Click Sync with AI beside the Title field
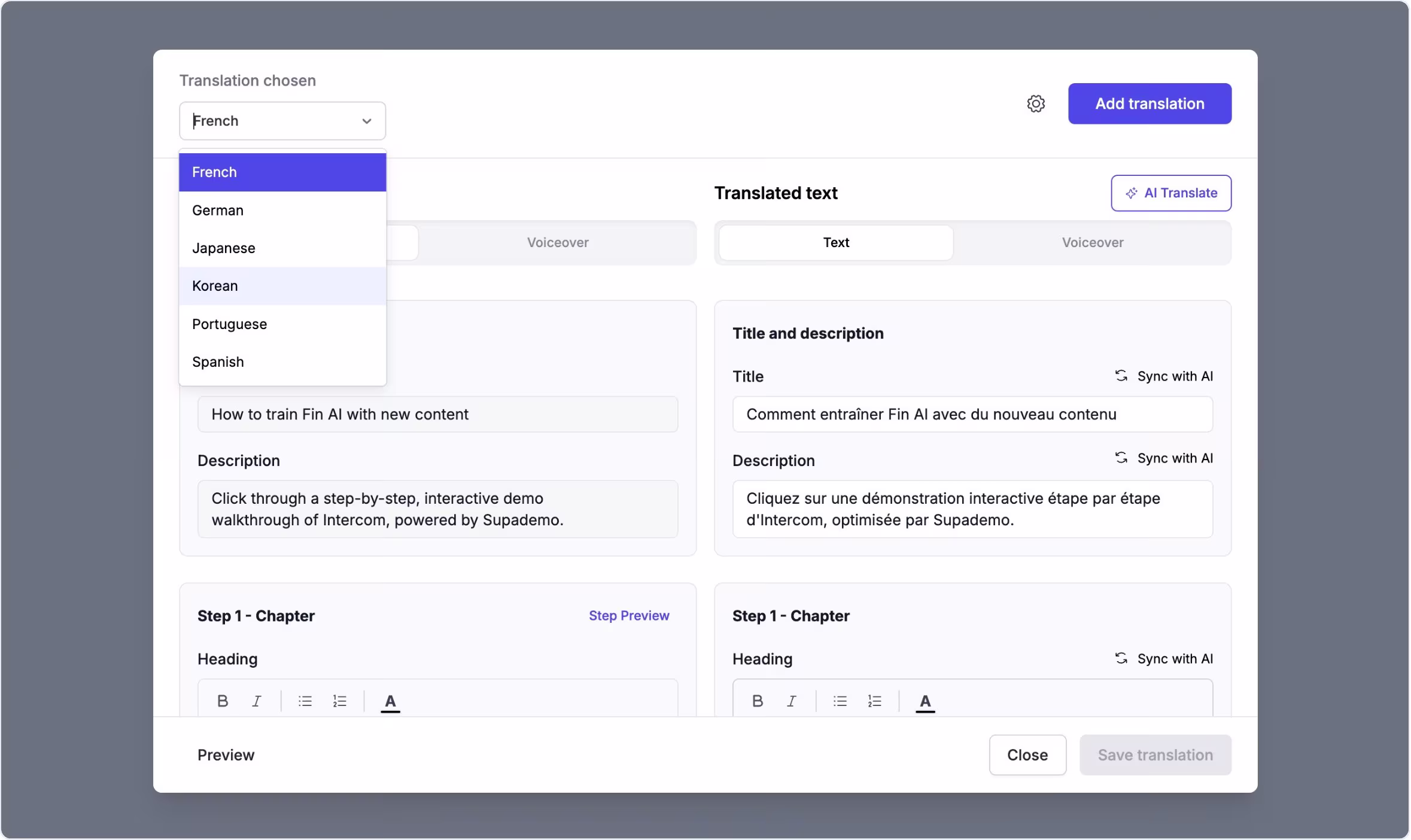This screenshot has height=840, width=1411. 1164,376
